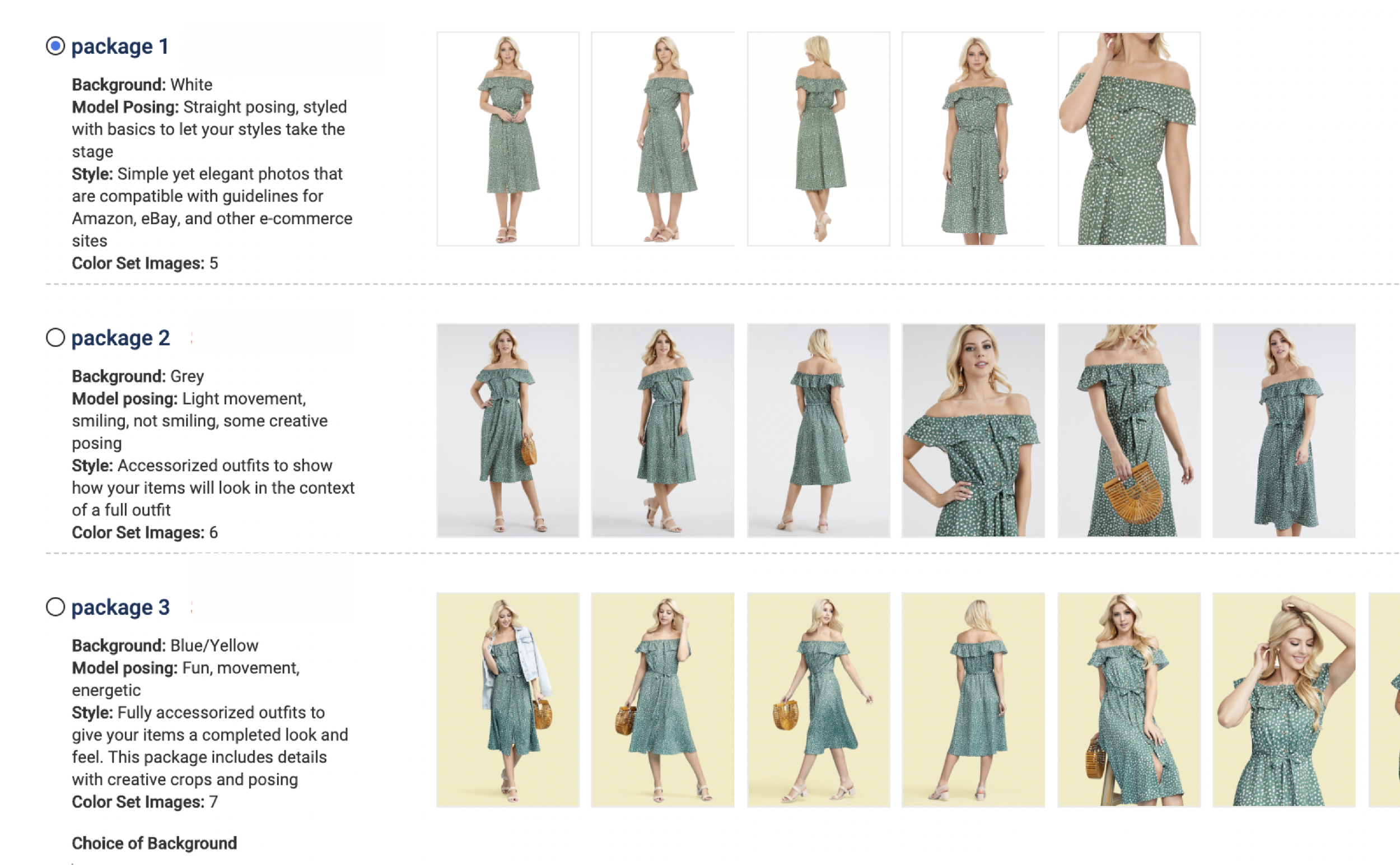1400x865 pixels.
Task: View grey-background back view photo
Action: [818, 431]
